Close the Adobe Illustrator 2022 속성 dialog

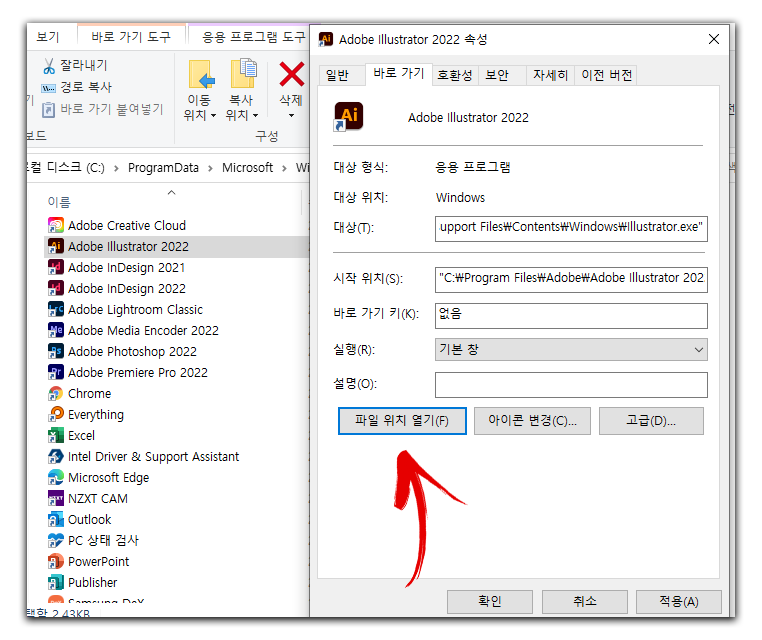coord(713,39)
